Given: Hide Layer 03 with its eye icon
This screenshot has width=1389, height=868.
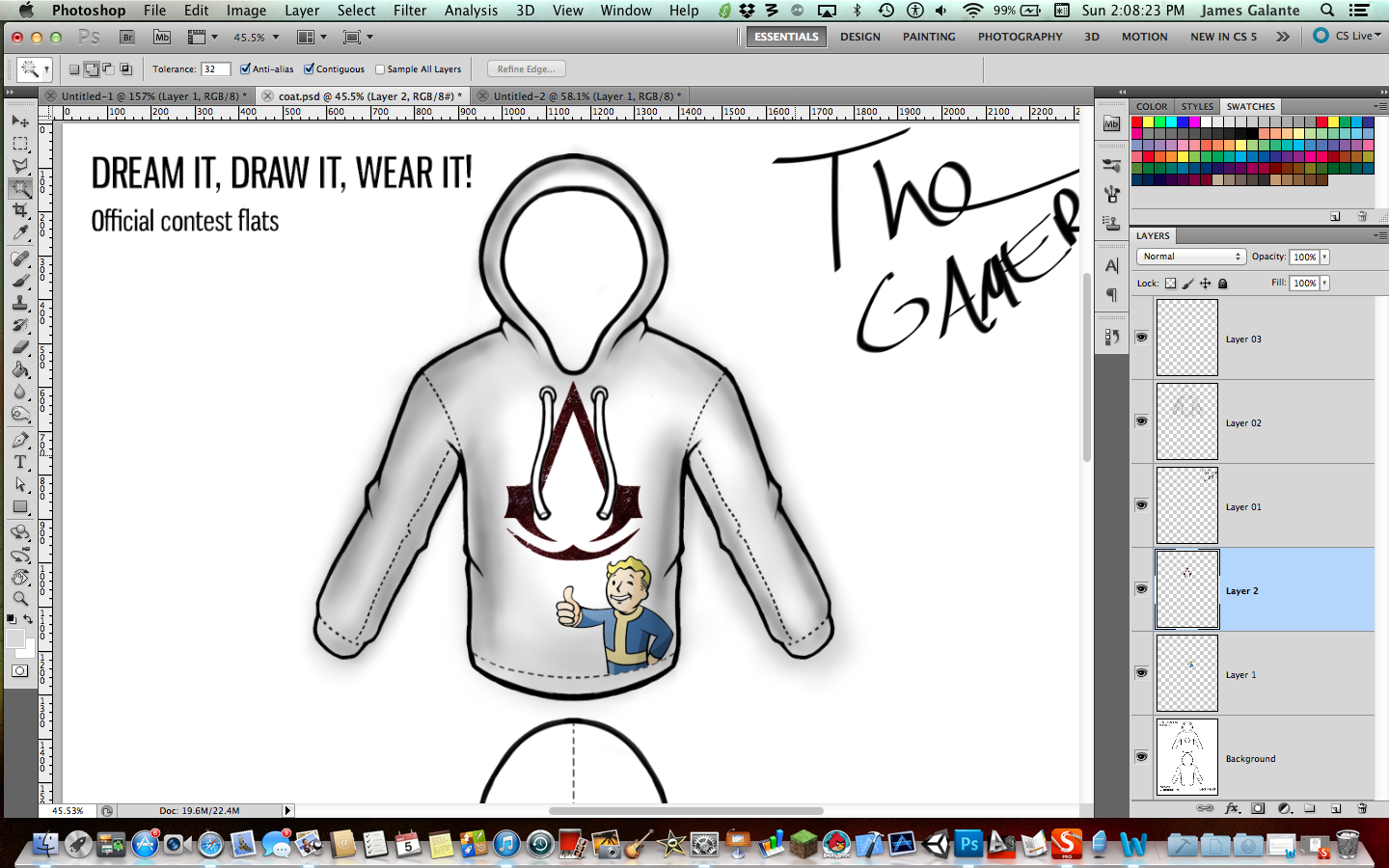Looking at the screenshot, I should coord(1142,338).
